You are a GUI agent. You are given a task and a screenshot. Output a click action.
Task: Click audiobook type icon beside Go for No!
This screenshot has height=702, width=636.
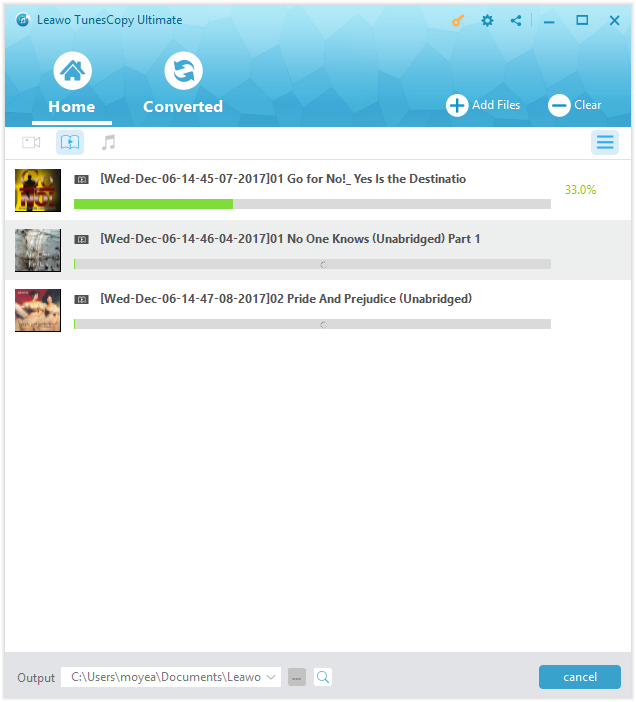(x=81, y=180)
